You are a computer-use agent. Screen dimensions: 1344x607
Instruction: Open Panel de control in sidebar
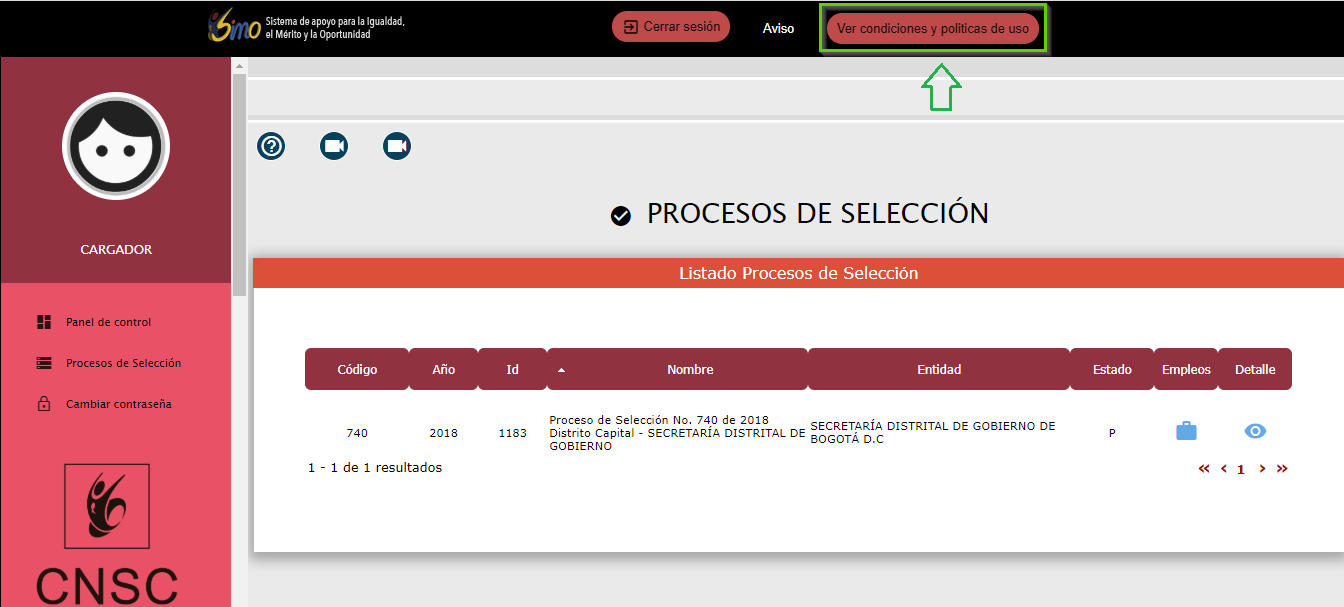click(108, 322)
